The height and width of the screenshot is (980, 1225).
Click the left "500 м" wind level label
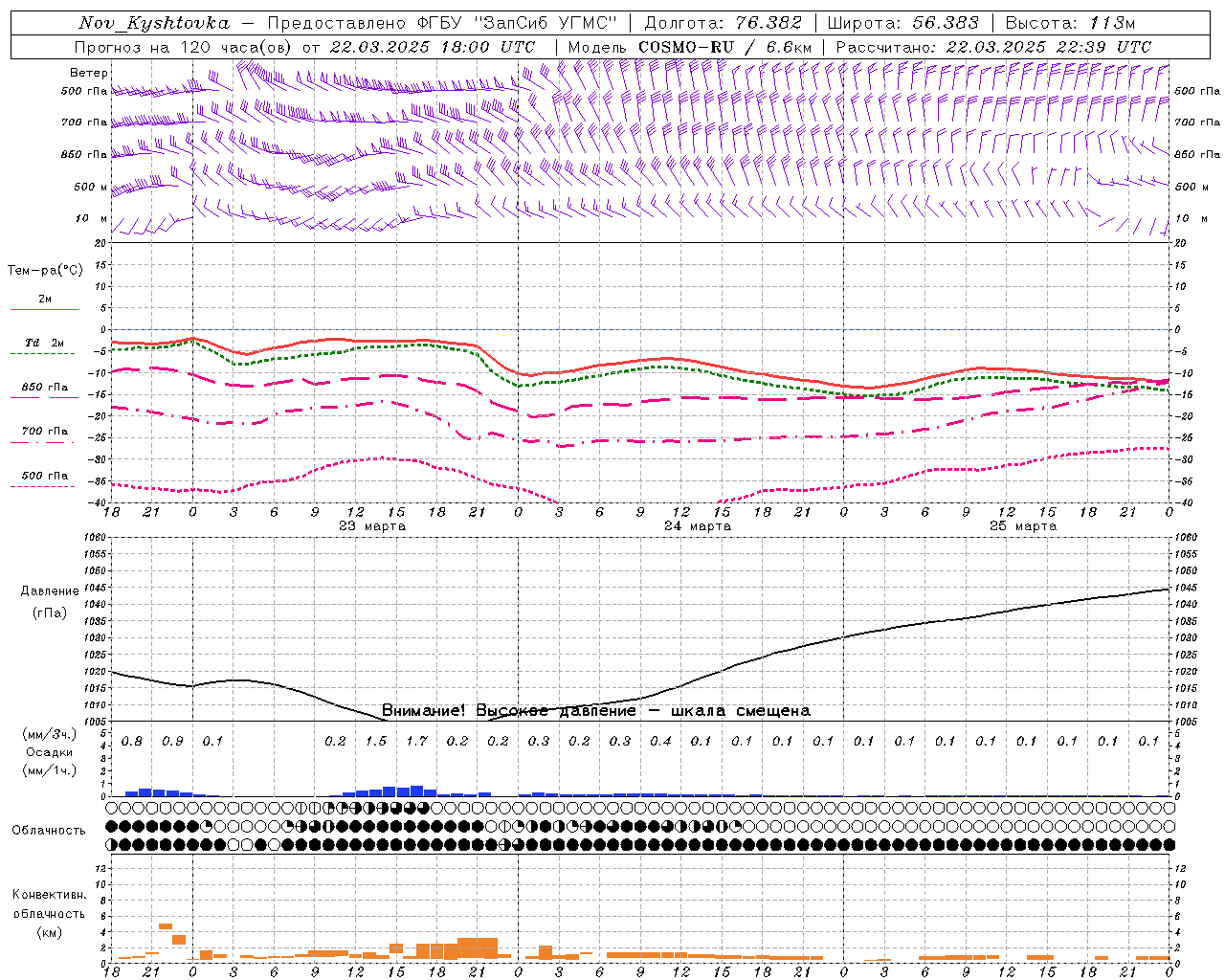pos(91,187)
